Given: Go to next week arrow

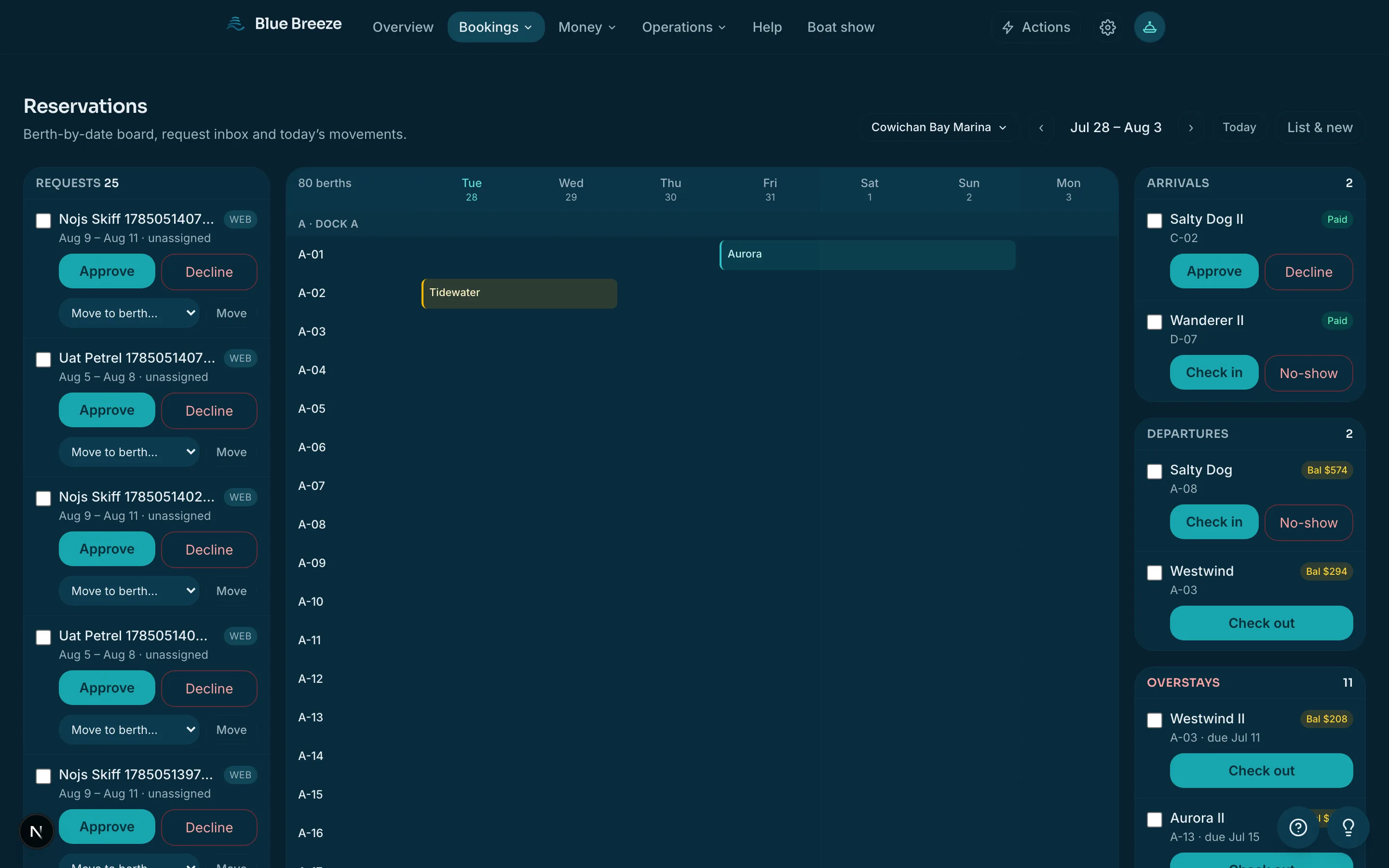Looking at the screenshot, I should point(1191,127).
